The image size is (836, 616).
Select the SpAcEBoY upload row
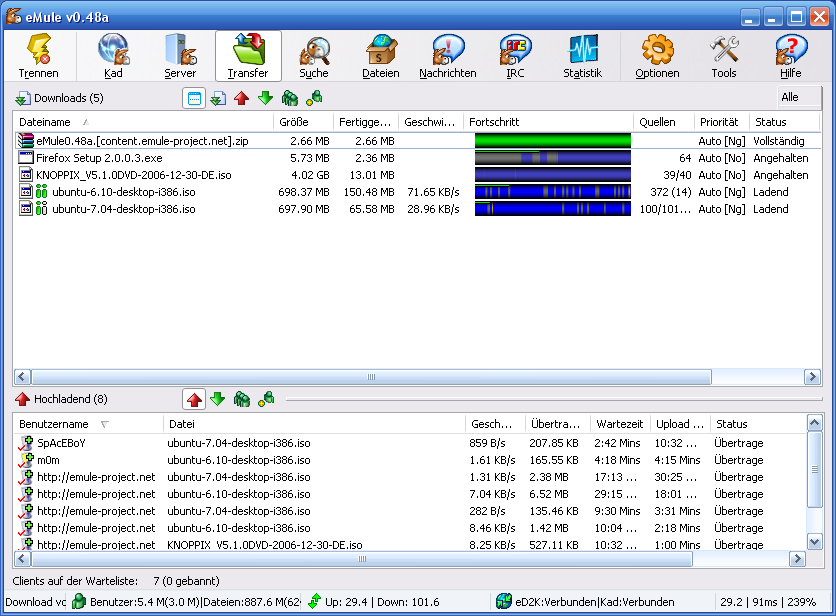(409, 443)
